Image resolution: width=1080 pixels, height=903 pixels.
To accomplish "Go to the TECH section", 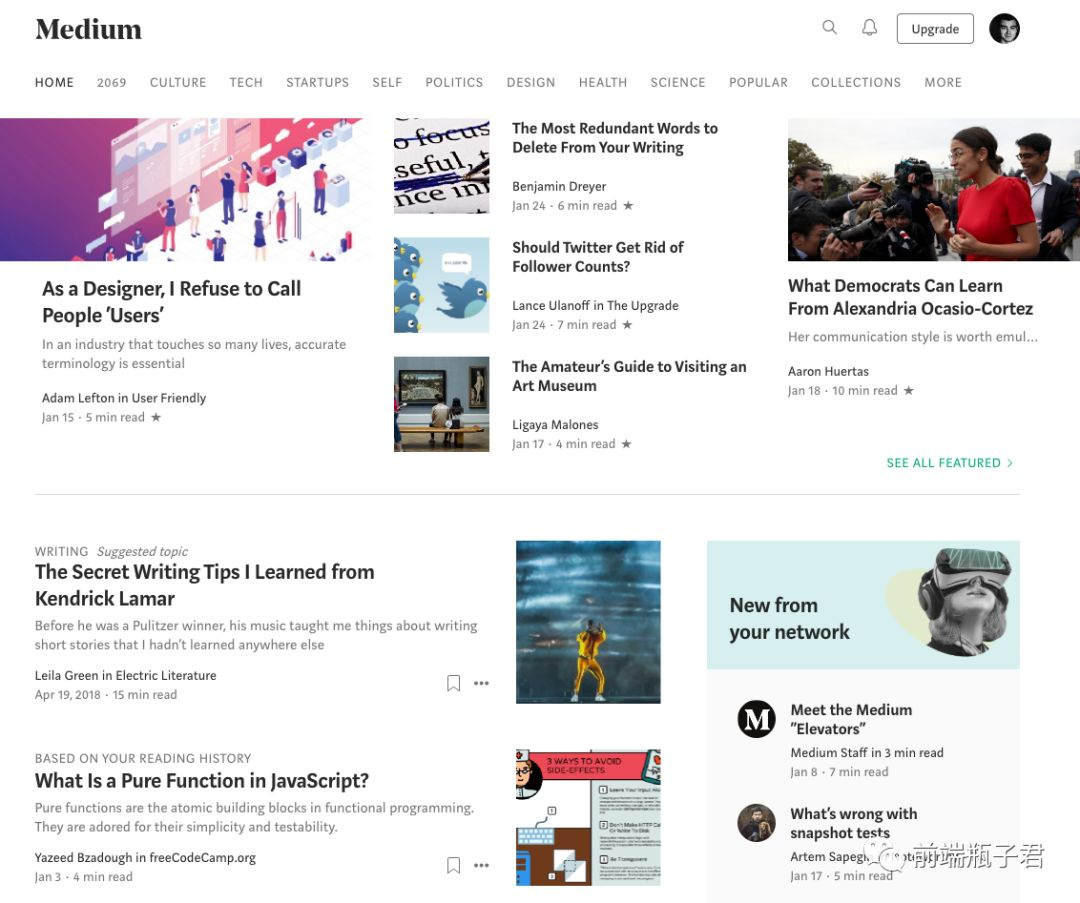I will [x=246, y=83].
